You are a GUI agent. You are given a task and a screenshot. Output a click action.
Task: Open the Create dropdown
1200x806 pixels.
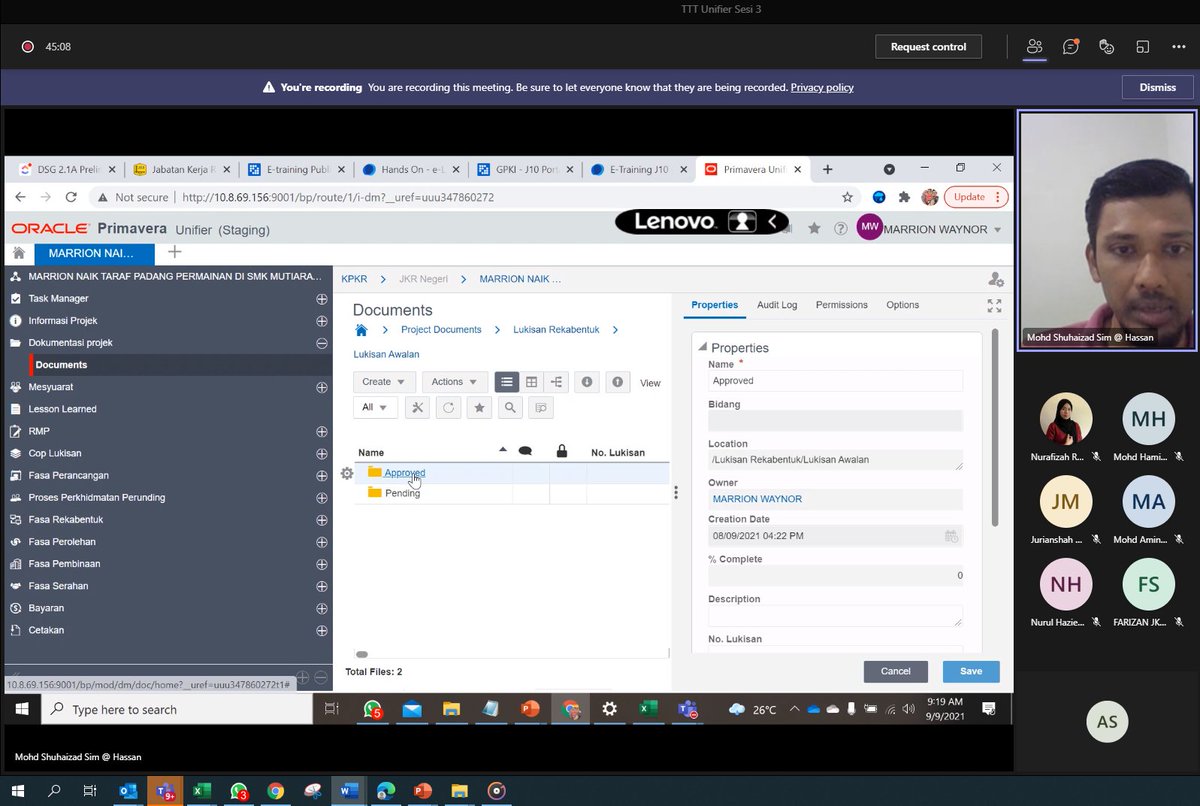[x=383, y=381]
